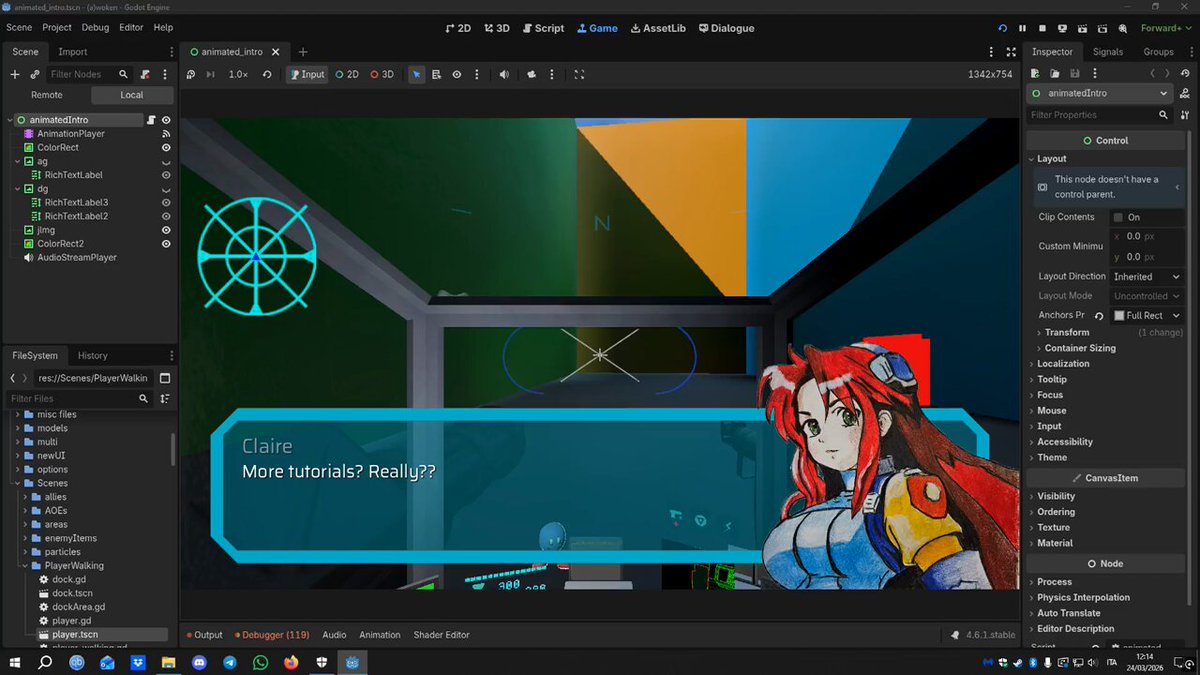
Task: Click the Firefox icon in the taskbar
Action: [291, 662]
